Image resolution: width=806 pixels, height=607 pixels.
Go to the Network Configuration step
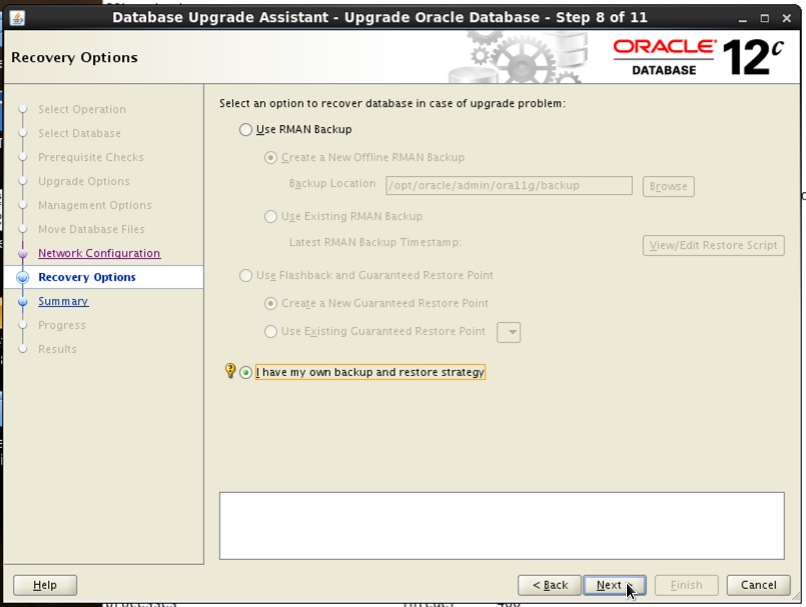point(99,253)
